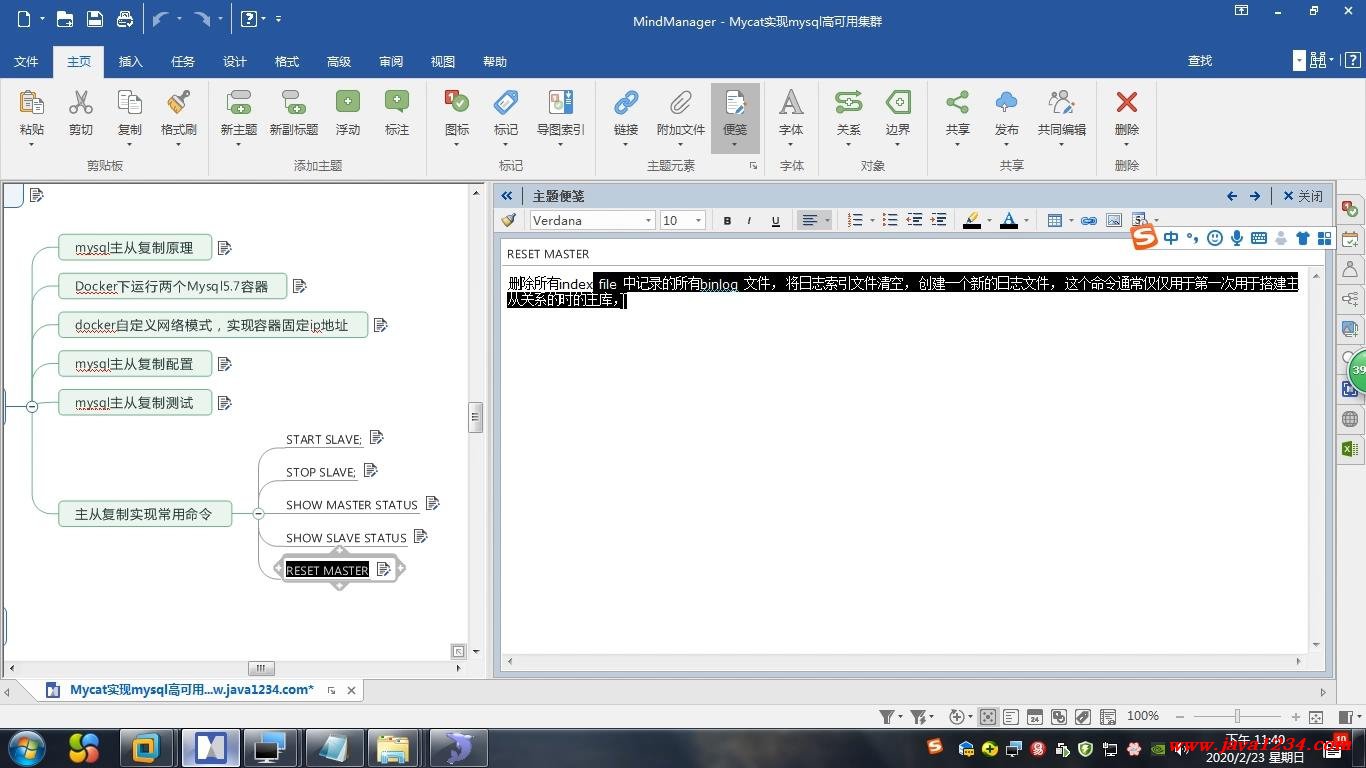This screenshot has height=768, width=1366.
Task: Switch to the 插入 ribbon tab
Action: [131, 61]
